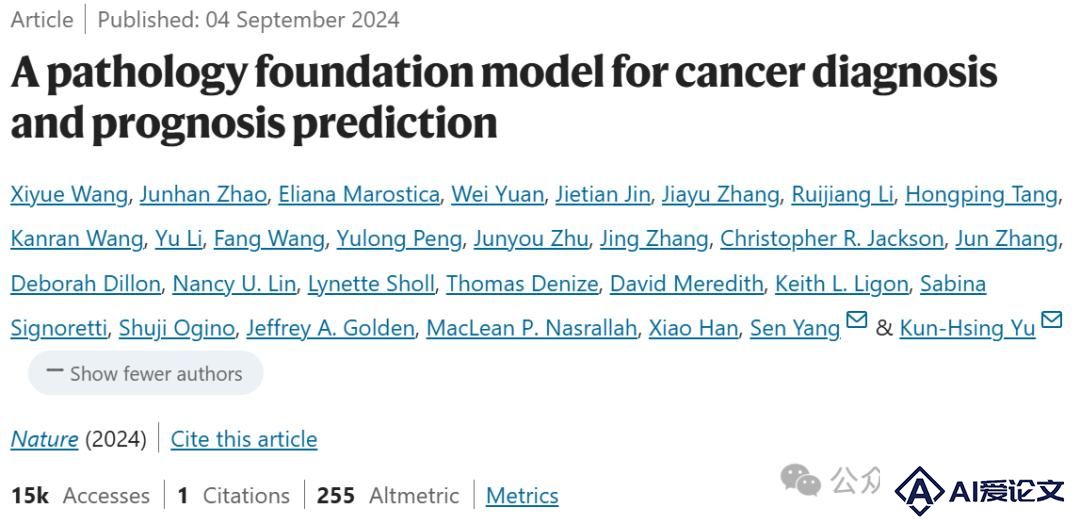Open Shuji Ogino author link
Viewport: 1080px width, 524px height.
(177, 328)
